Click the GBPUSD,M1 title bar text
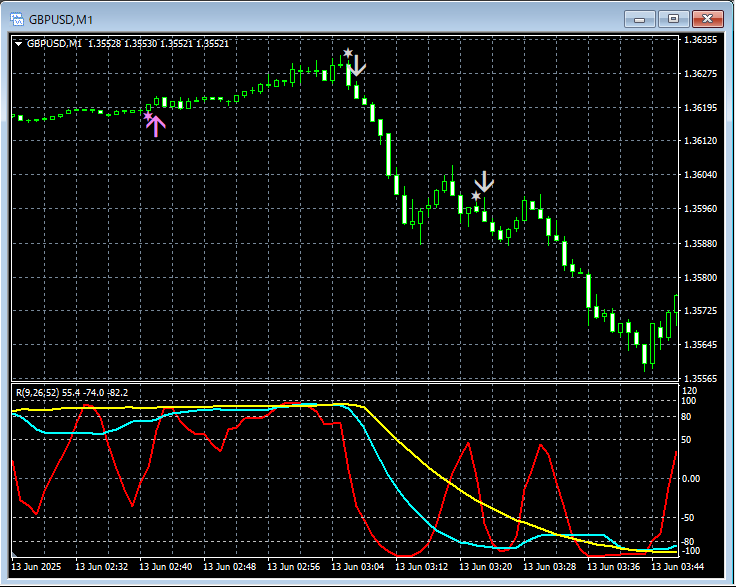This screenshot has width=736, height=587. pos(61,19)
